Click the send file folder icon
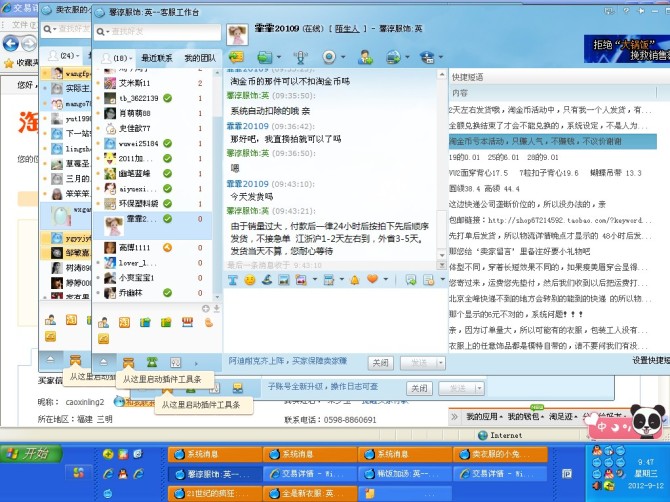 [264, 57]
